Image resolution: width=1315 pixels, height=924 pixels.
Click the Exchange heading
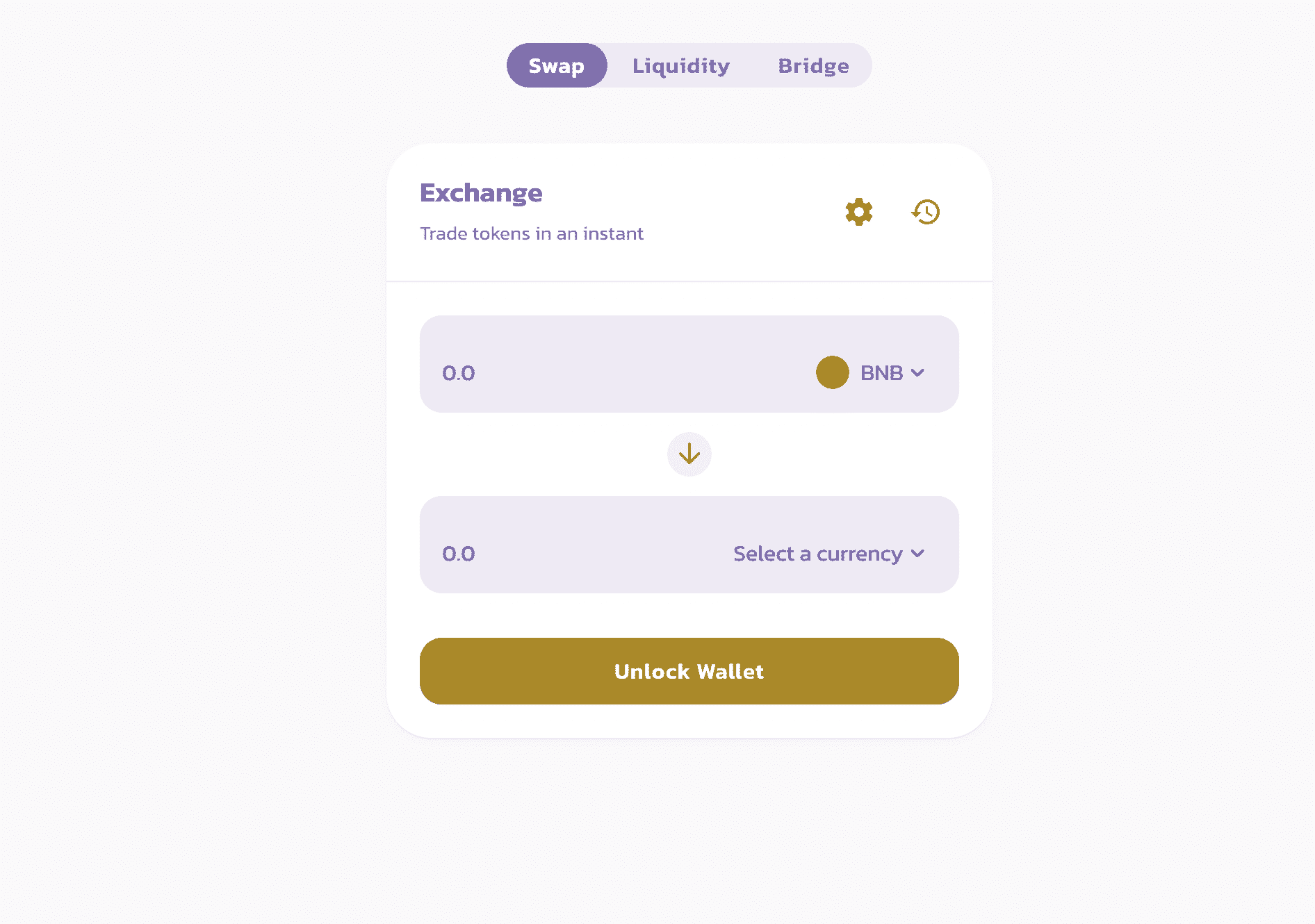tap(481, 193)
